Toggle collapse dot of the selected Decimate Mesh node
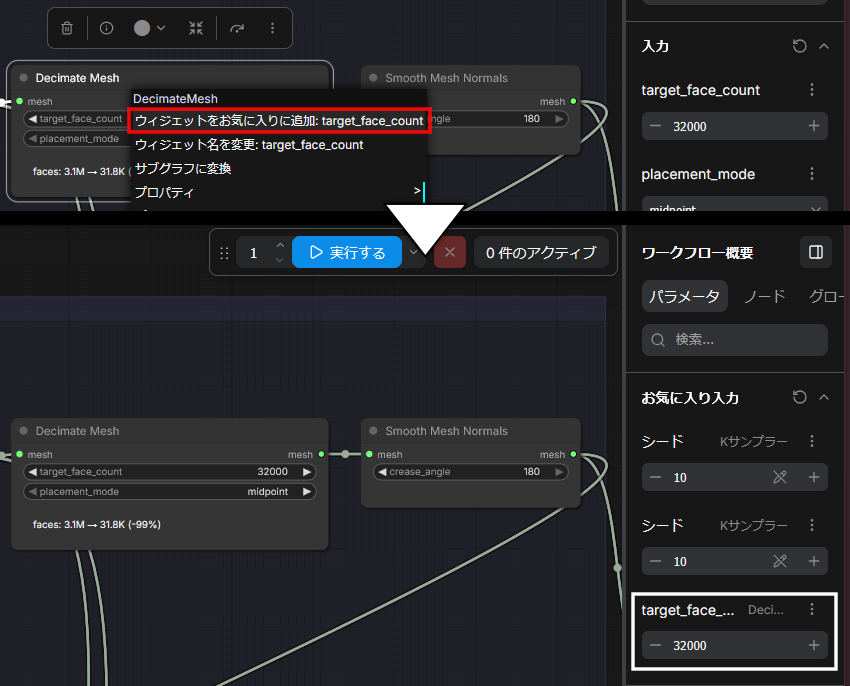Screen dimensions: 850x686 coord(23,78)
